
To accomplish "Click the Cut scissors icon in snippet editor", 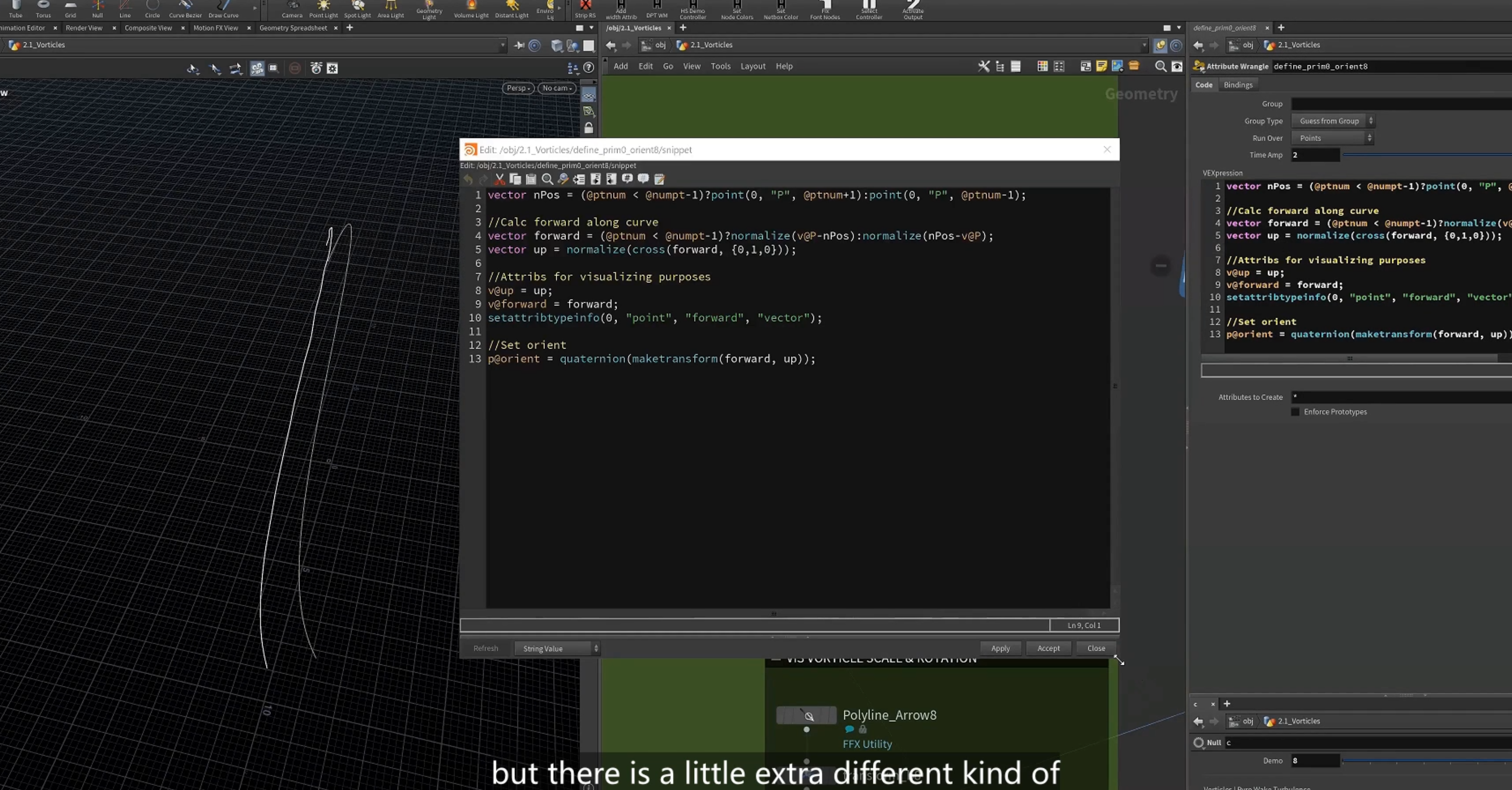I will (x=500, y=180).
